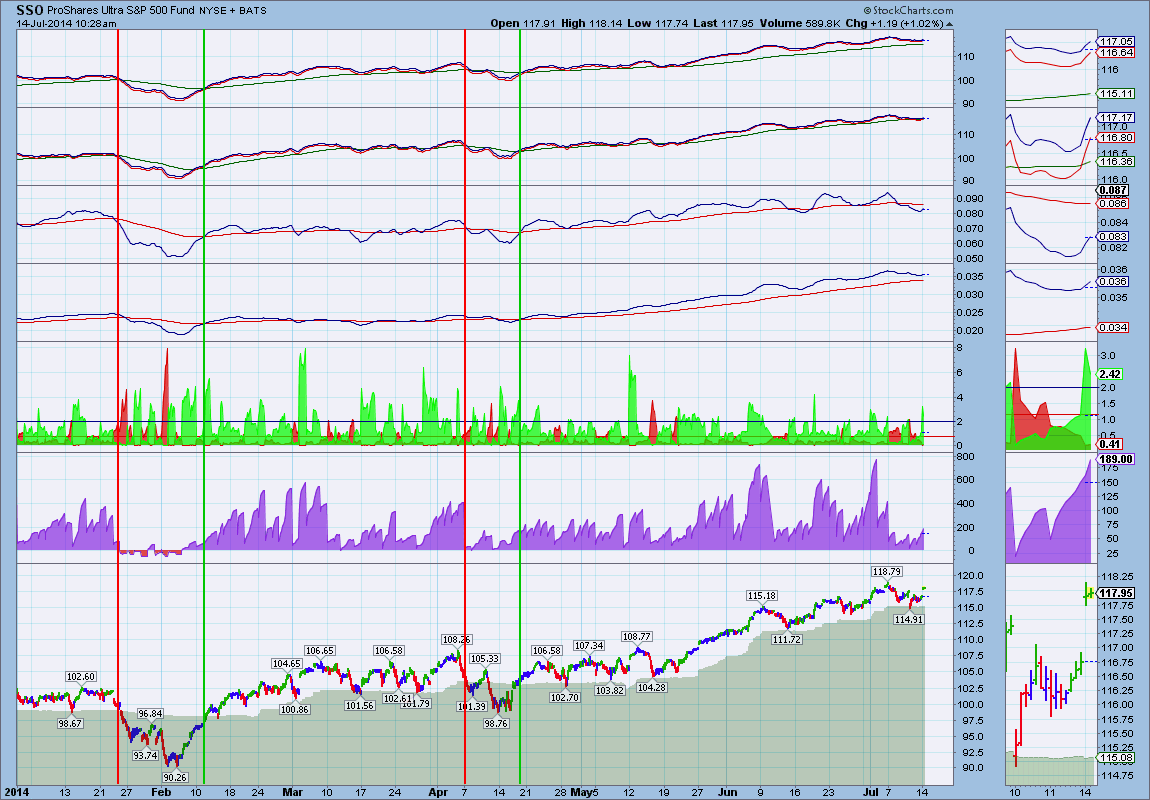Click the red vertical marker line in late January
This screenshot has height=800, width=1150.
[x=118, y=407]
